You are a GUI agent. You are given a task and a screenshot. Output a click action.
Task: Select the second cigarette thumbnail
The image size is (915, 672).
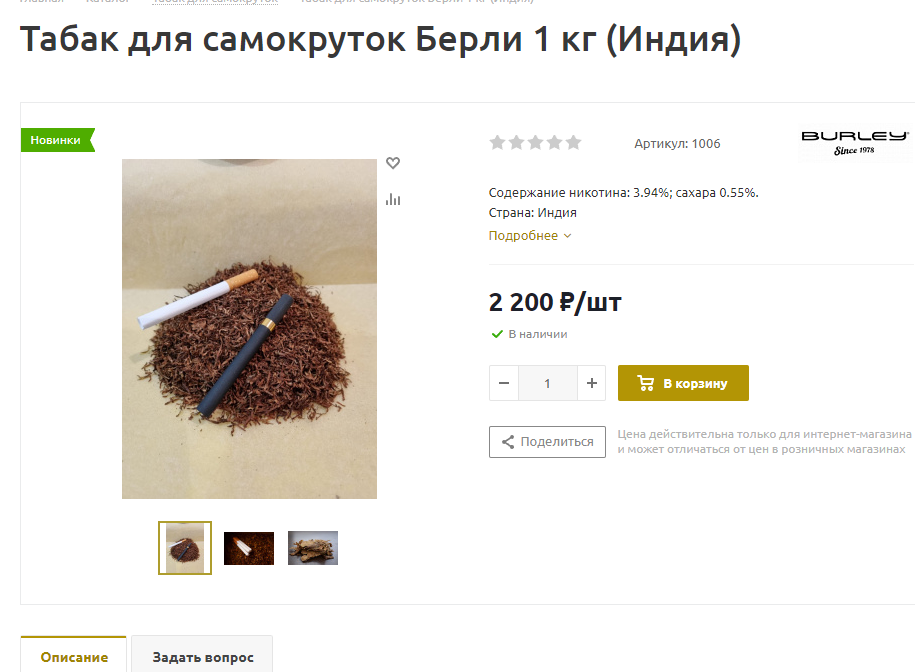(x=249, y=548)
